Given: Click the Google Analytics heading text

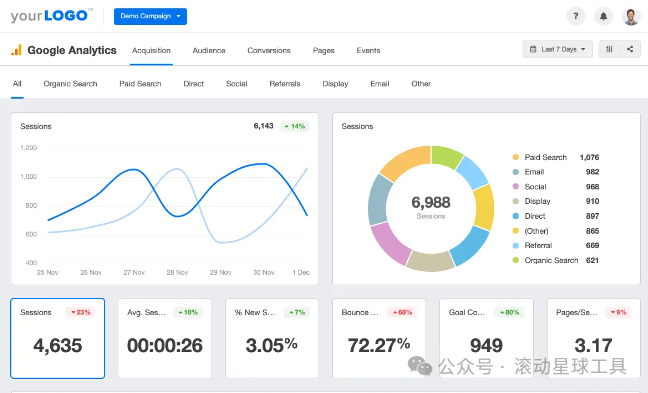Looking at the screenshot, I should 72,50.
